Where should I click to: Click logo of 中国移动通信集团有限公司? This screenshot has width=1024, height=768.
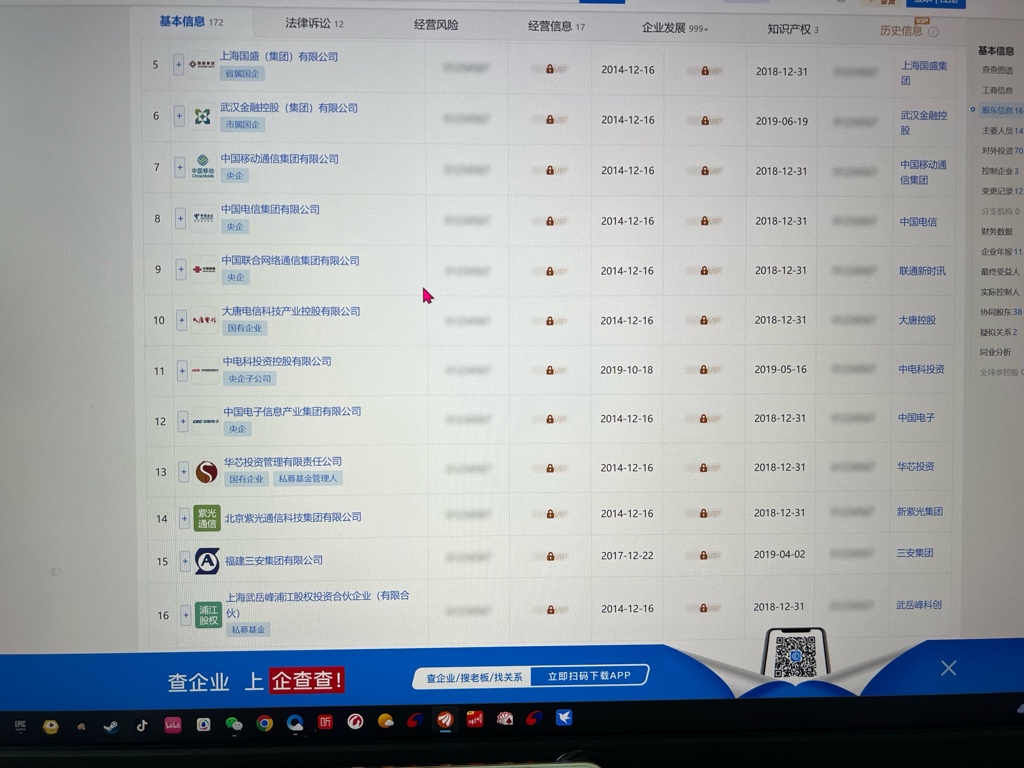tap(202, 167)
